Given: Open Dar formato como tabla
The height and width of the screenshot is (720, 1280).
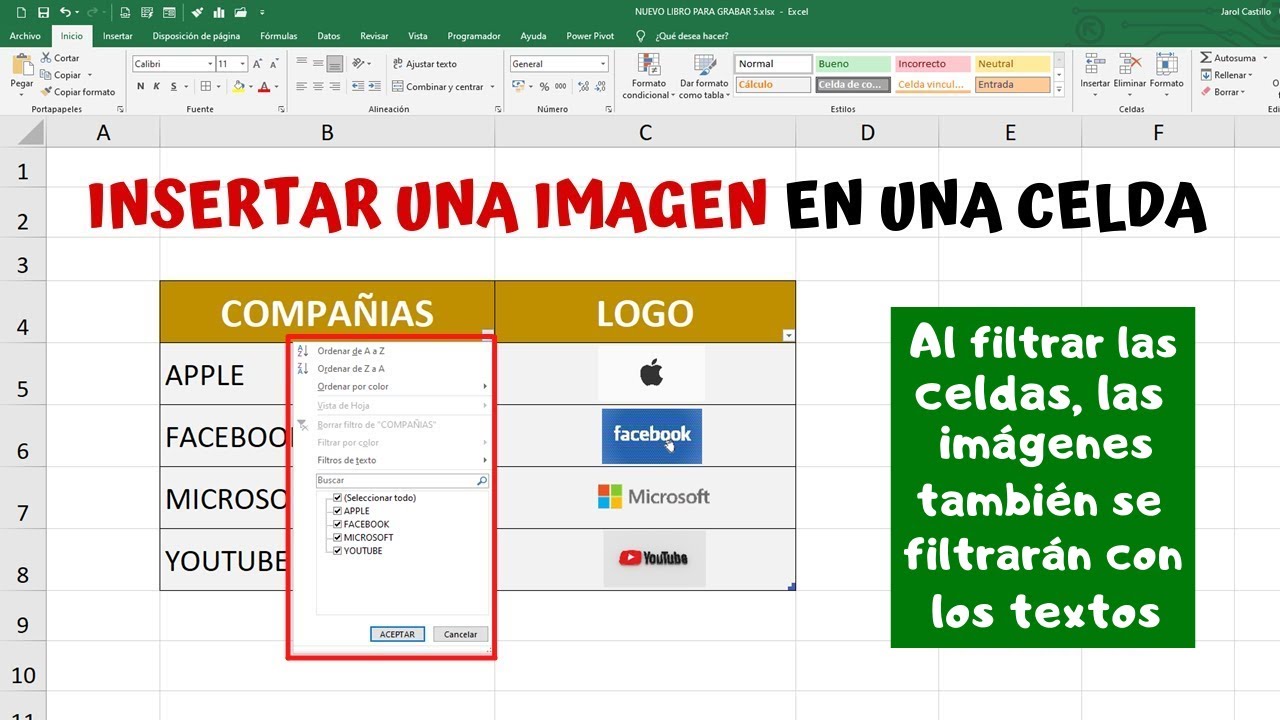Looking at the screenshot, I should [x=704, y=76].
